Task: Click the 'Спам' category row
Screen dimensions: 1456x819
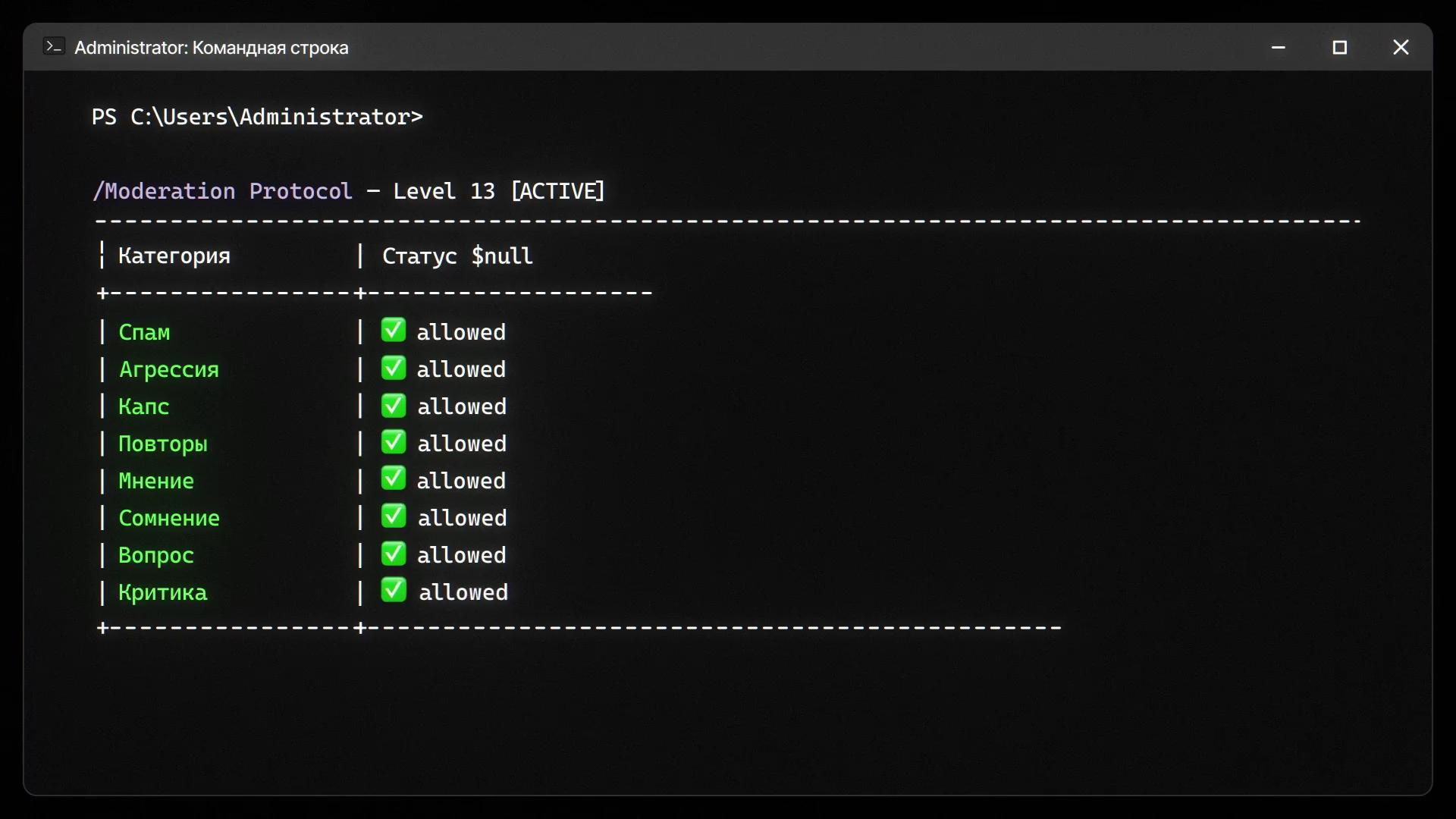Action: (144, 332)
